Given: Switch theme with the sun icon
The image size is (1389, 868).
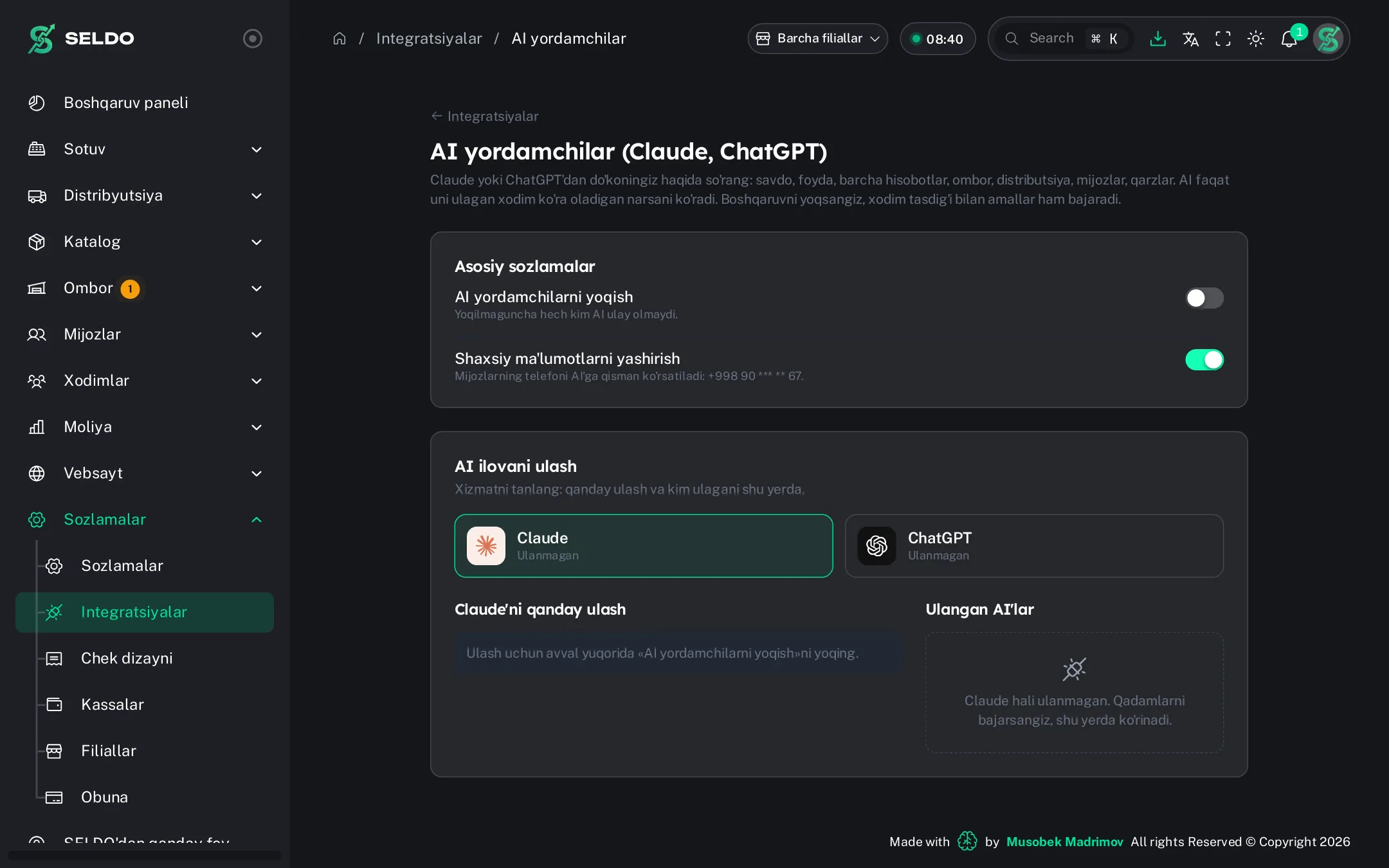Looking at the screenshot, I should pyautogui.click(x=1256, y=39).
